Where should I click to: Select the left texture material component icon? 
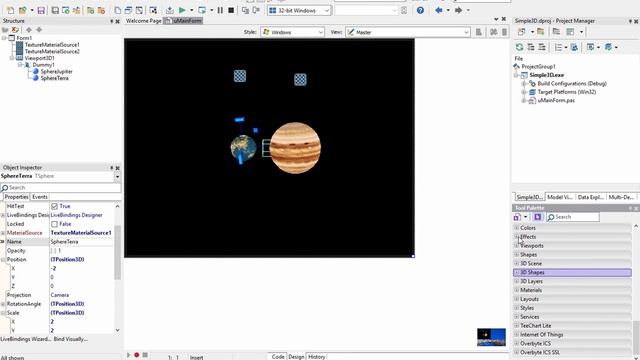[x=240, y=76]
